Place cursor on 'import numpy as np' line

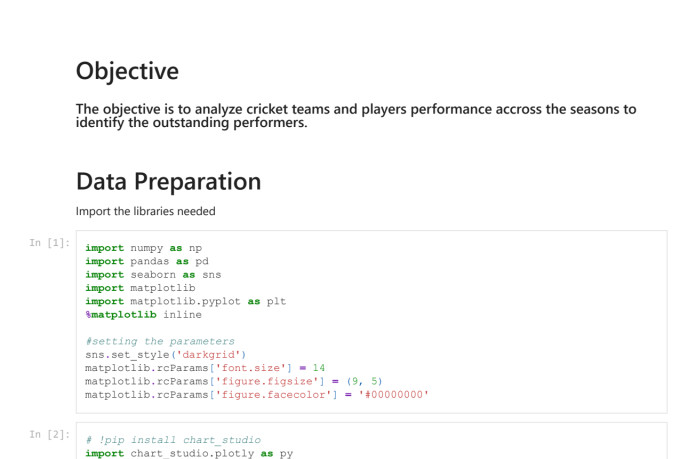click(144, 247)
